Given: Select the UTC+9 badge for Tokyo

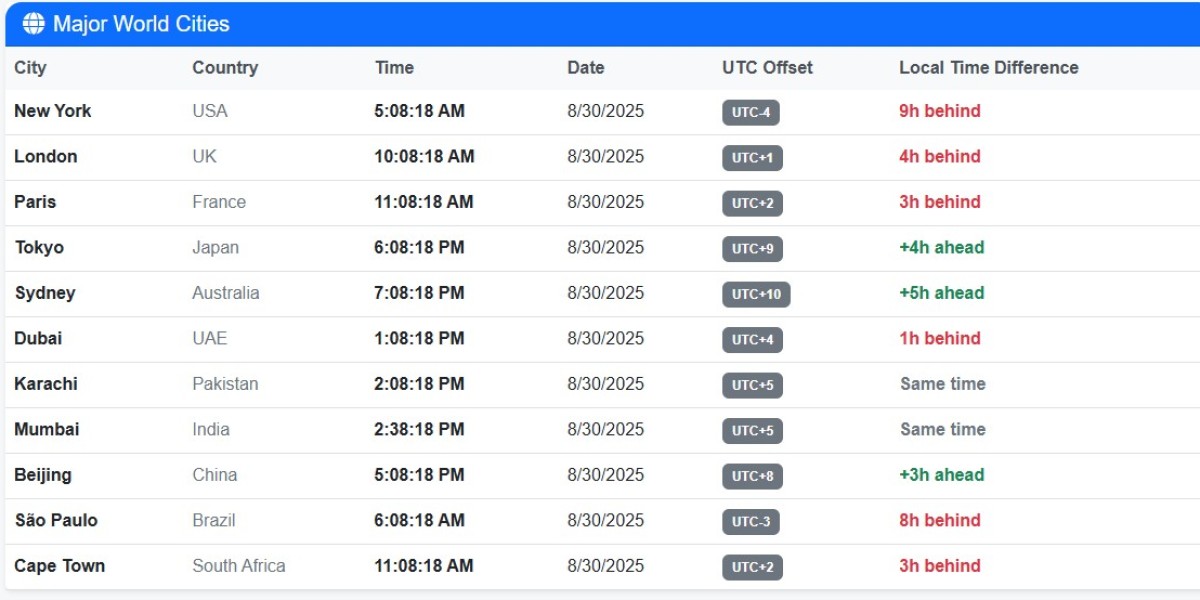Looking at the screenshot, I should (751, 249).
